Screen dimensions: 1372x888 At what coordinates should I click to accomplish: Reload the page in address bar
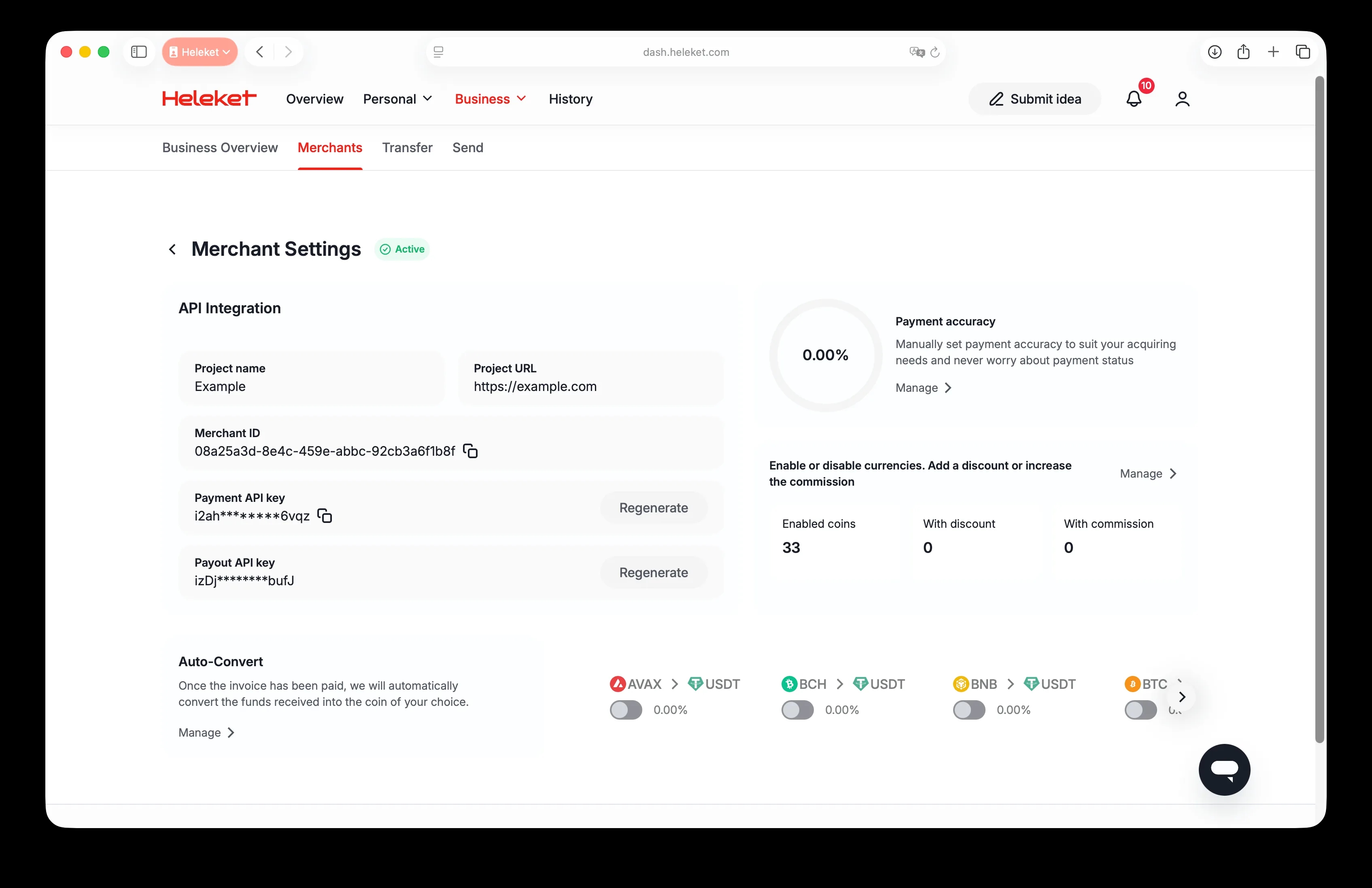click(x=935, y=53)
